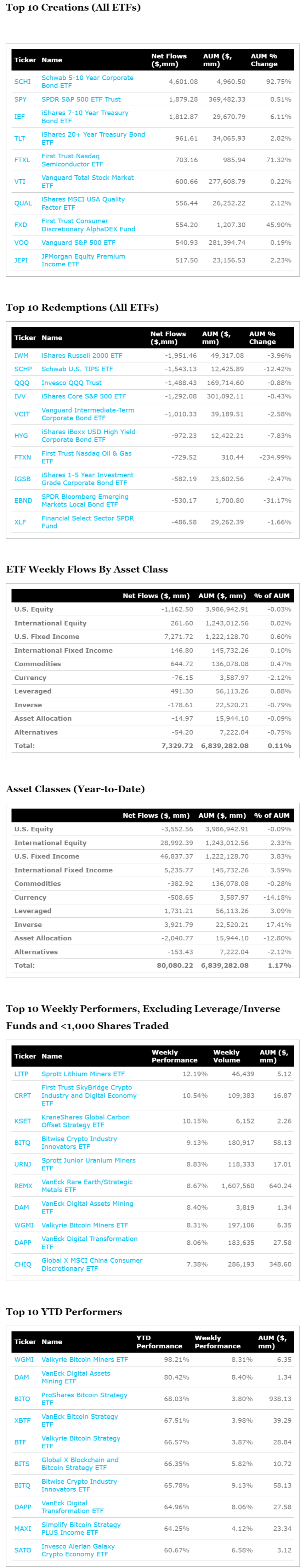Open the iShares Russell 2000 ETF link
Screen dimensions: 306x1568
click(x=81, y=356)
